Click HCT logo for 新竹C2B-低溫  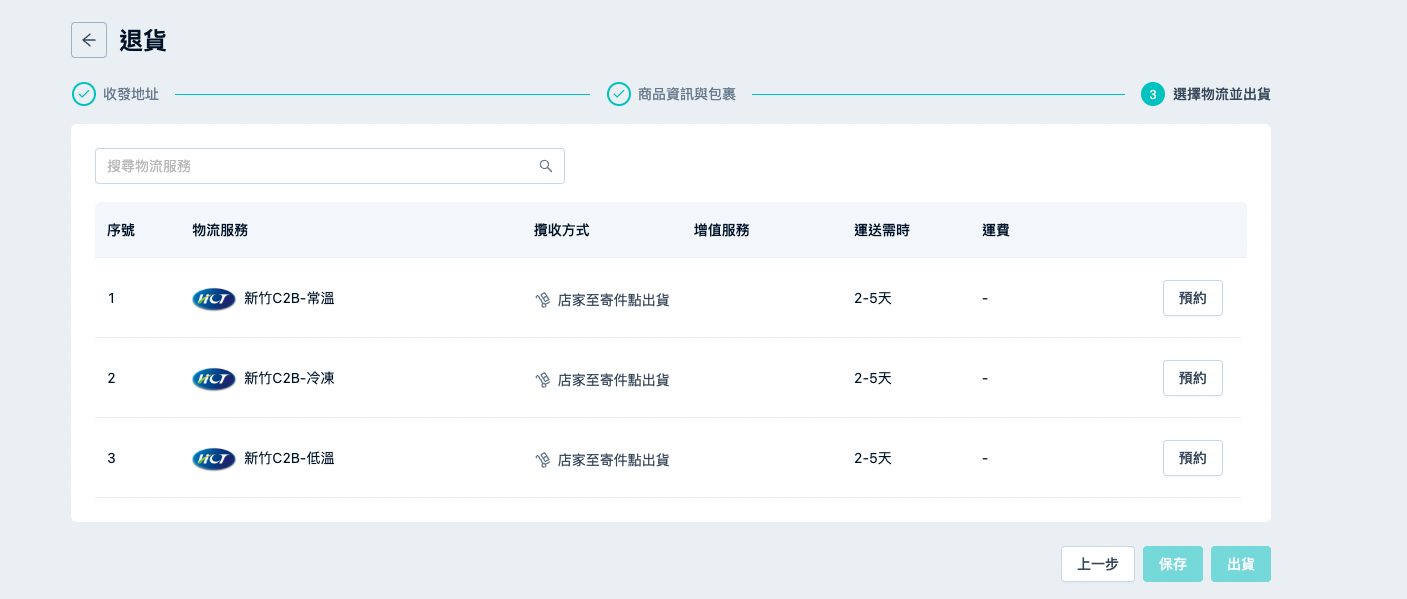214,459
